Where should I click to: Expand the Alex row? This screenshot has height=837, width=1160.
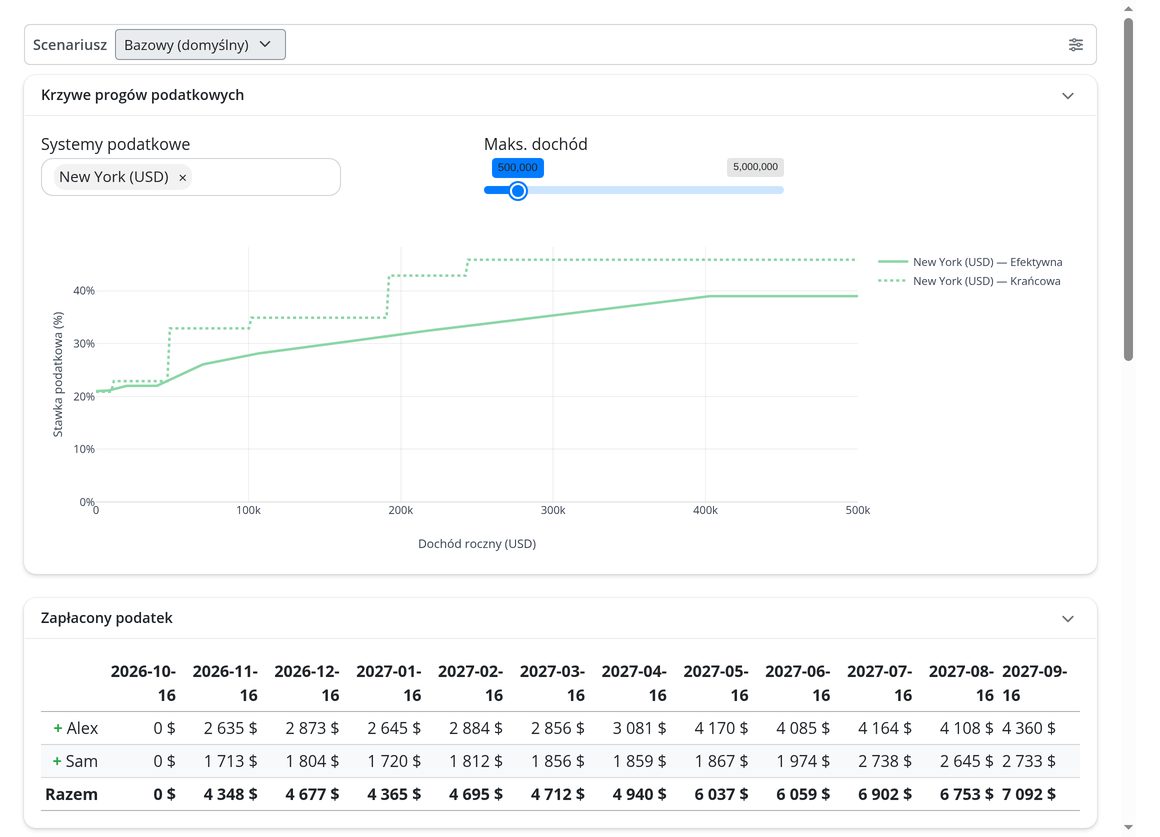click(58, 728)
